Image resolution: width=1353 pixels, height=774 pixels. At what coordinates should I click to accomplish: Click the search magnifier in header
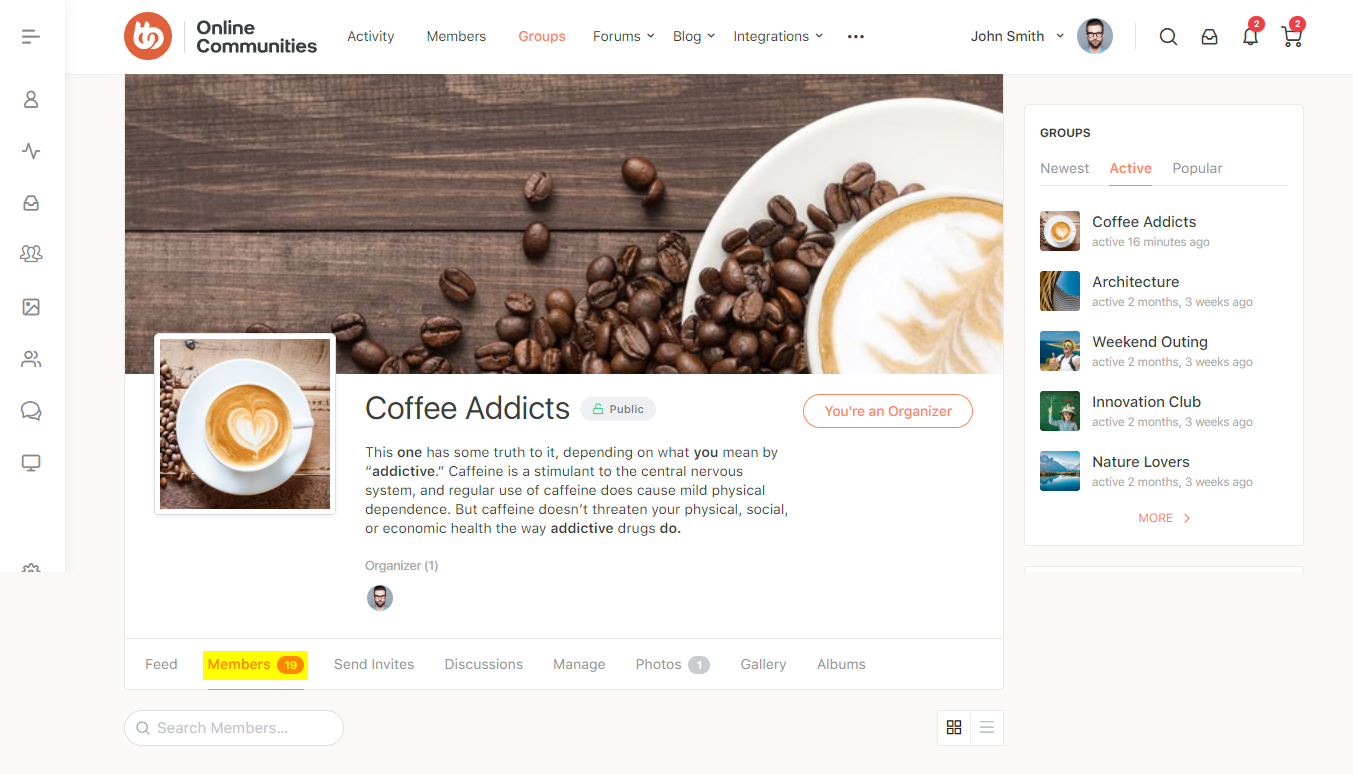pyautogui.click(x=1168, y=37)
